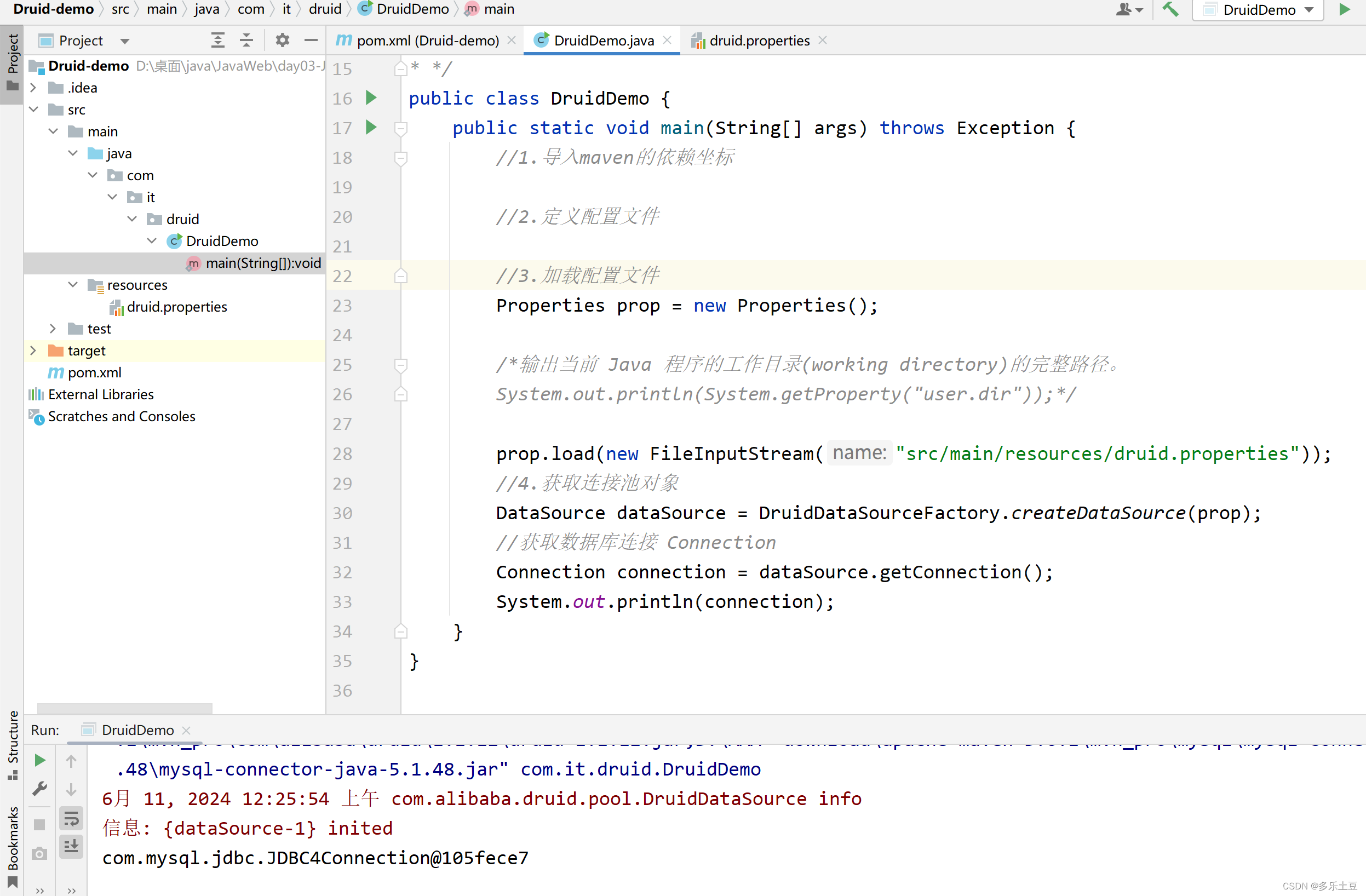Open the Project view dropdown arrow
The width and height of the screenshot is (1366, 896).
[x=124, y=41]
